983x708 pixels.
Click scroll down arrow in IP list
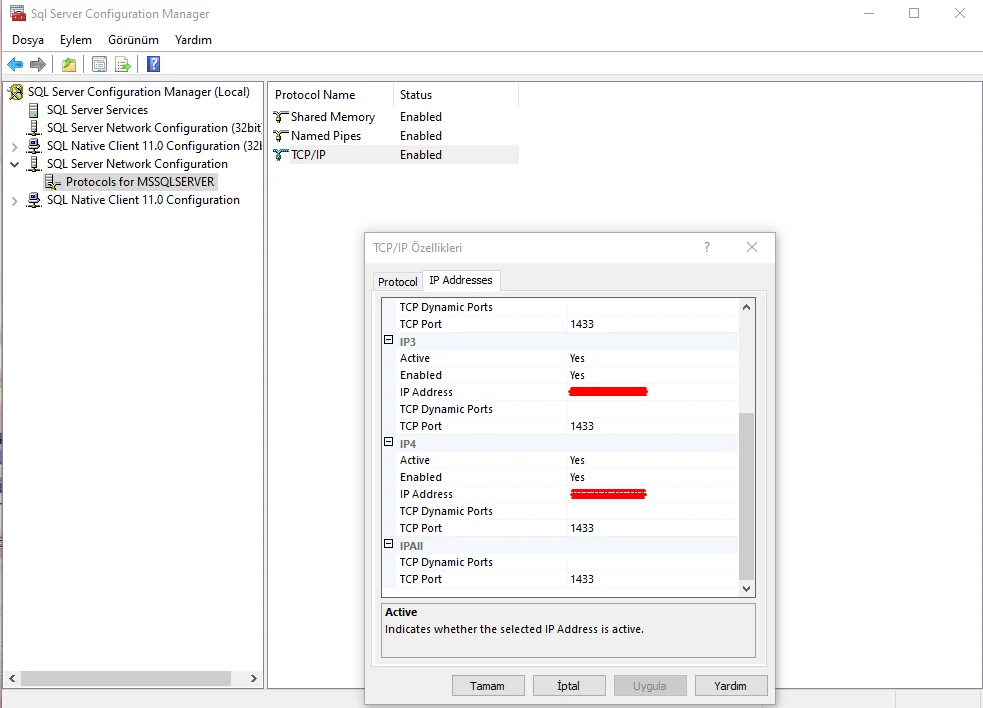(746, 588)
